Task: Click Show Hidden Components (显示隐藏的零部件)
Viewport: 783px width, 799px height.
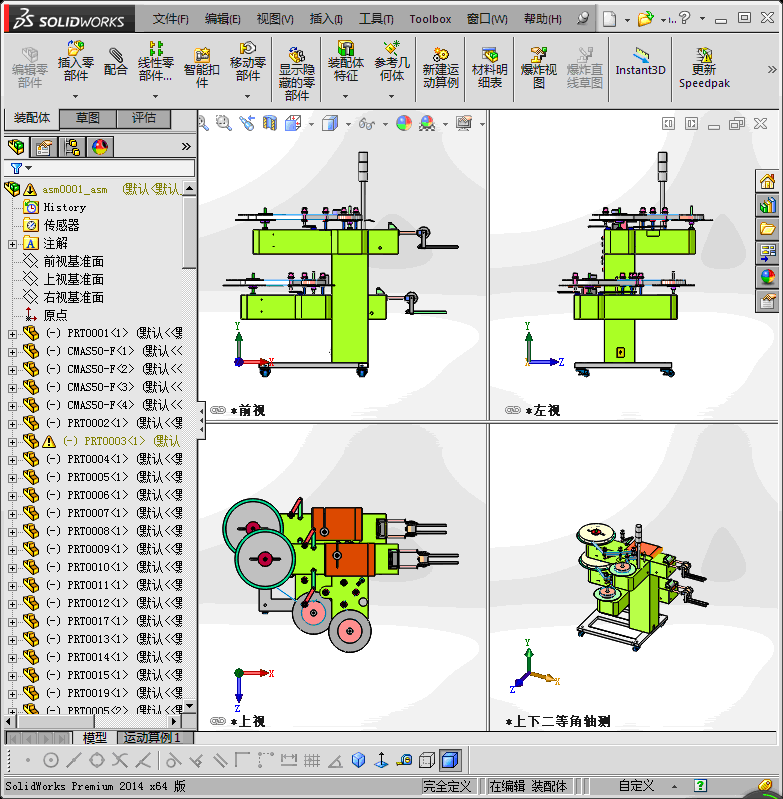Action: tap(296, 74)
